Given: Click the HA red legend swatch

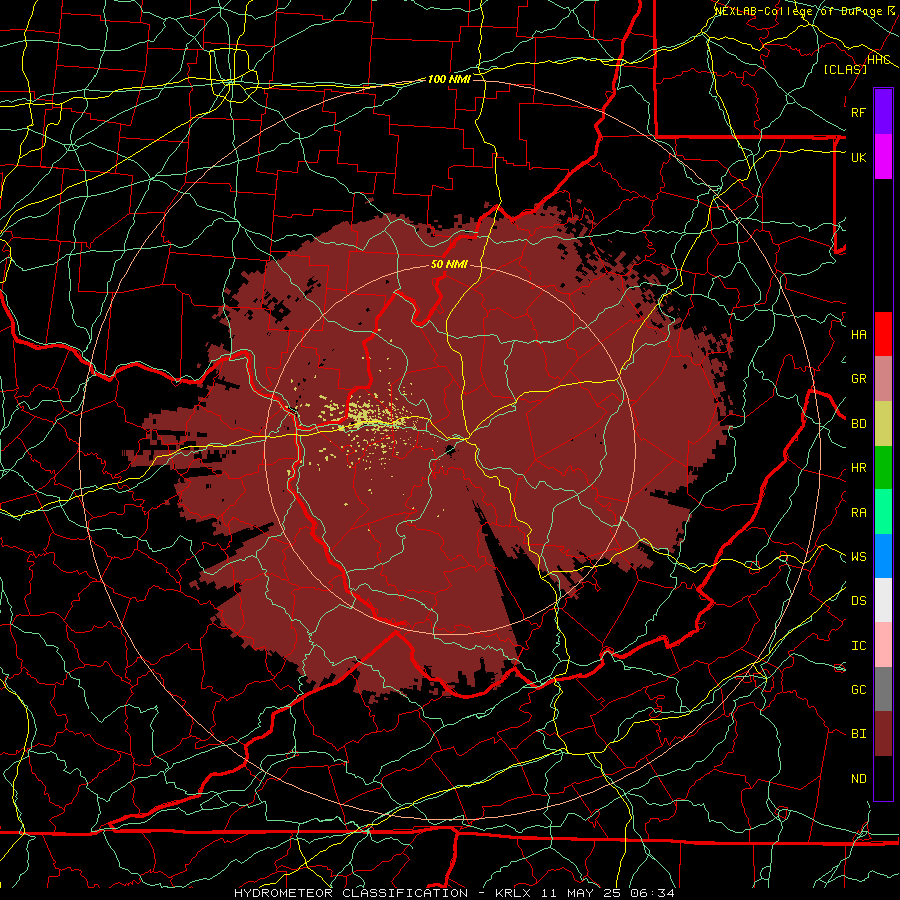Looking at the screenshot, I should click(883, 334).
